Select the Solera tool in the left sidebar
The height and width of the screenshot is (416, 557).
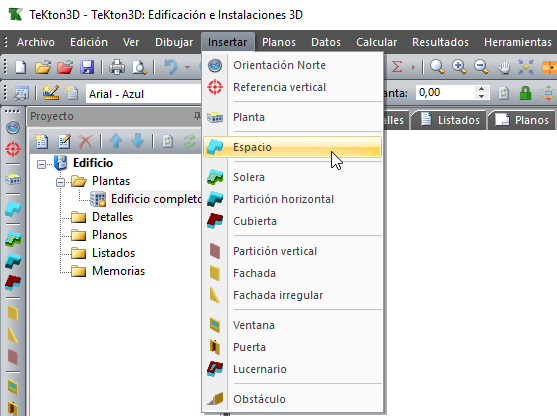13,239
